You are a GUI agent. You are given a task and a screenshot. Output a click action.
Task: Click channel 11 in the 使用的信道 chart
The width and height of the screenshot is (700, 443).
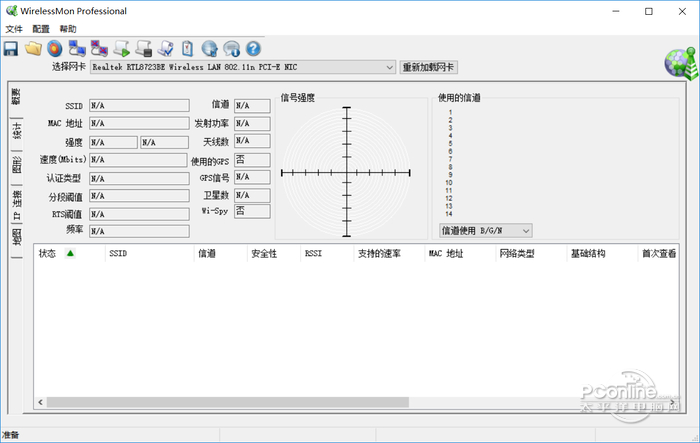click(449, 190)
